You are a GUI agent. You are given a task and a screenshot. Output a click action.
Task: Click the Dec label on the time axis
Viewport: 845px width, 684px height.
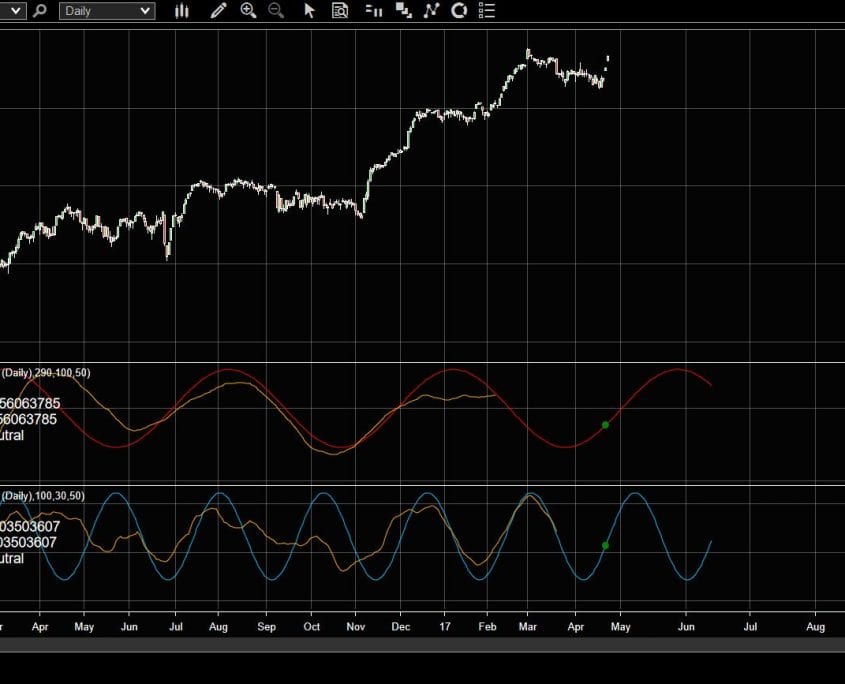(400, 627)
